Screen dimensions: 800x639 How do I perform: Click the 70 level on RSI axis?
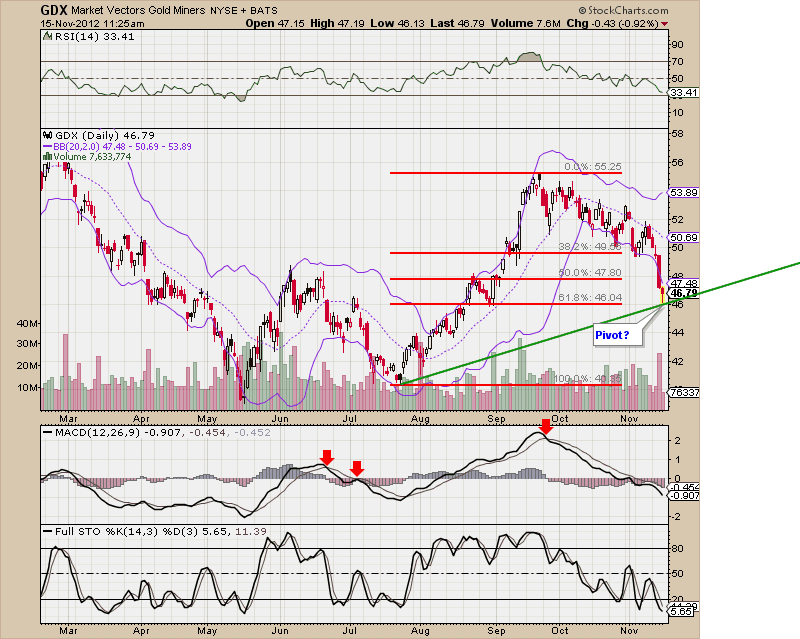(677, 62)
